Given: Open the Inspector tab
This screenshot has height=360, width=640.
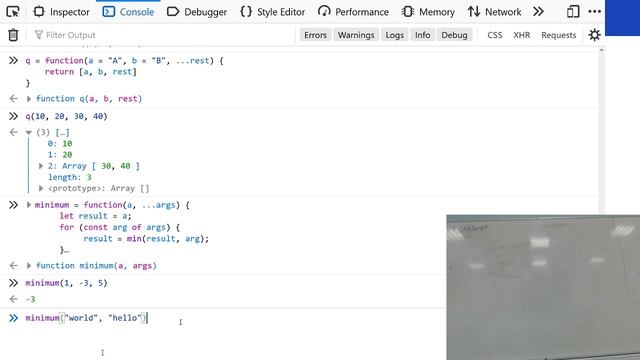Looking at the screenshot, I should (61, 12).
